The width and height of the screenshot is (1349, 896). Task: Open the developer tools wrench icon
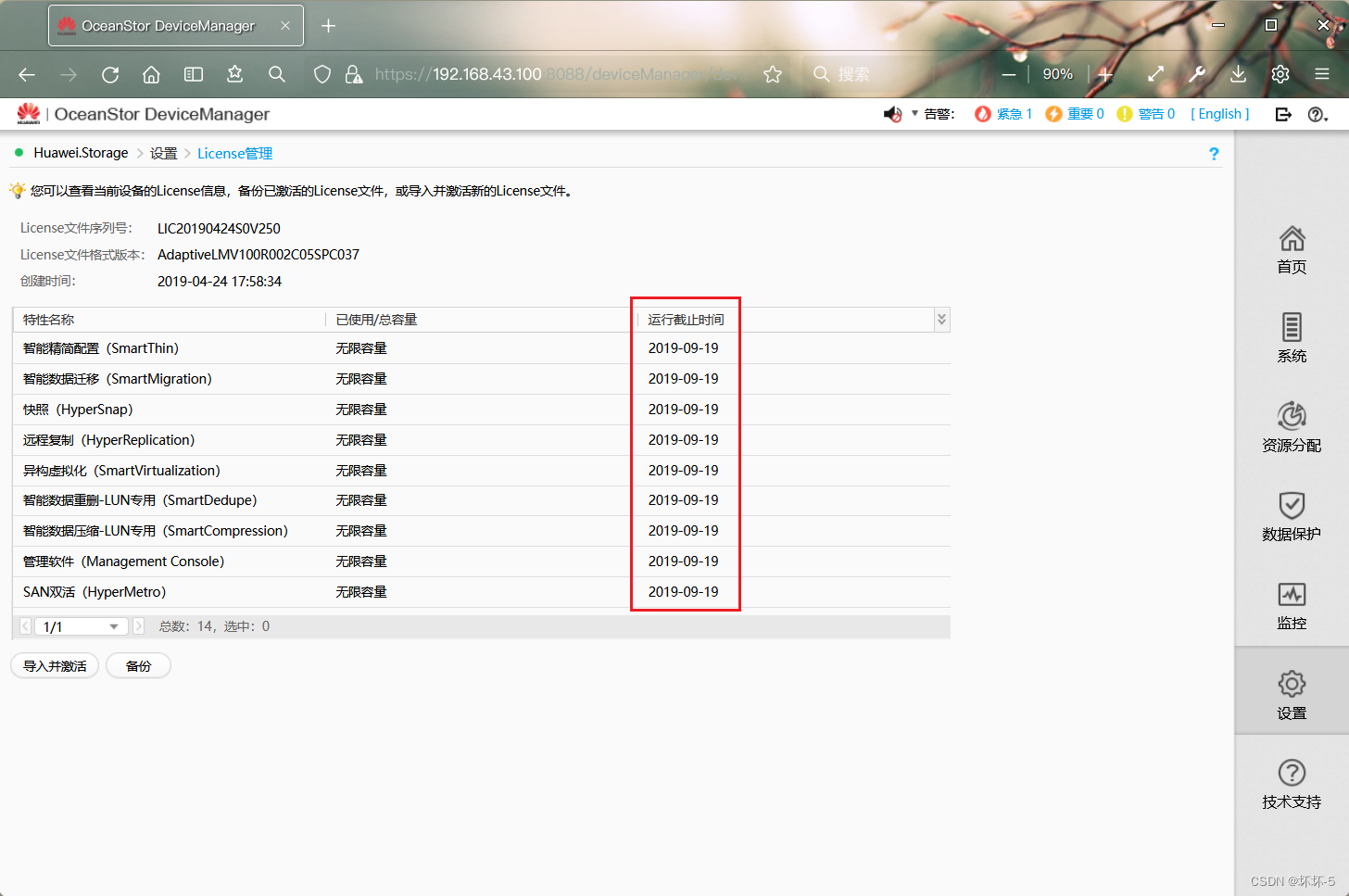click(x=1197, y=74)
